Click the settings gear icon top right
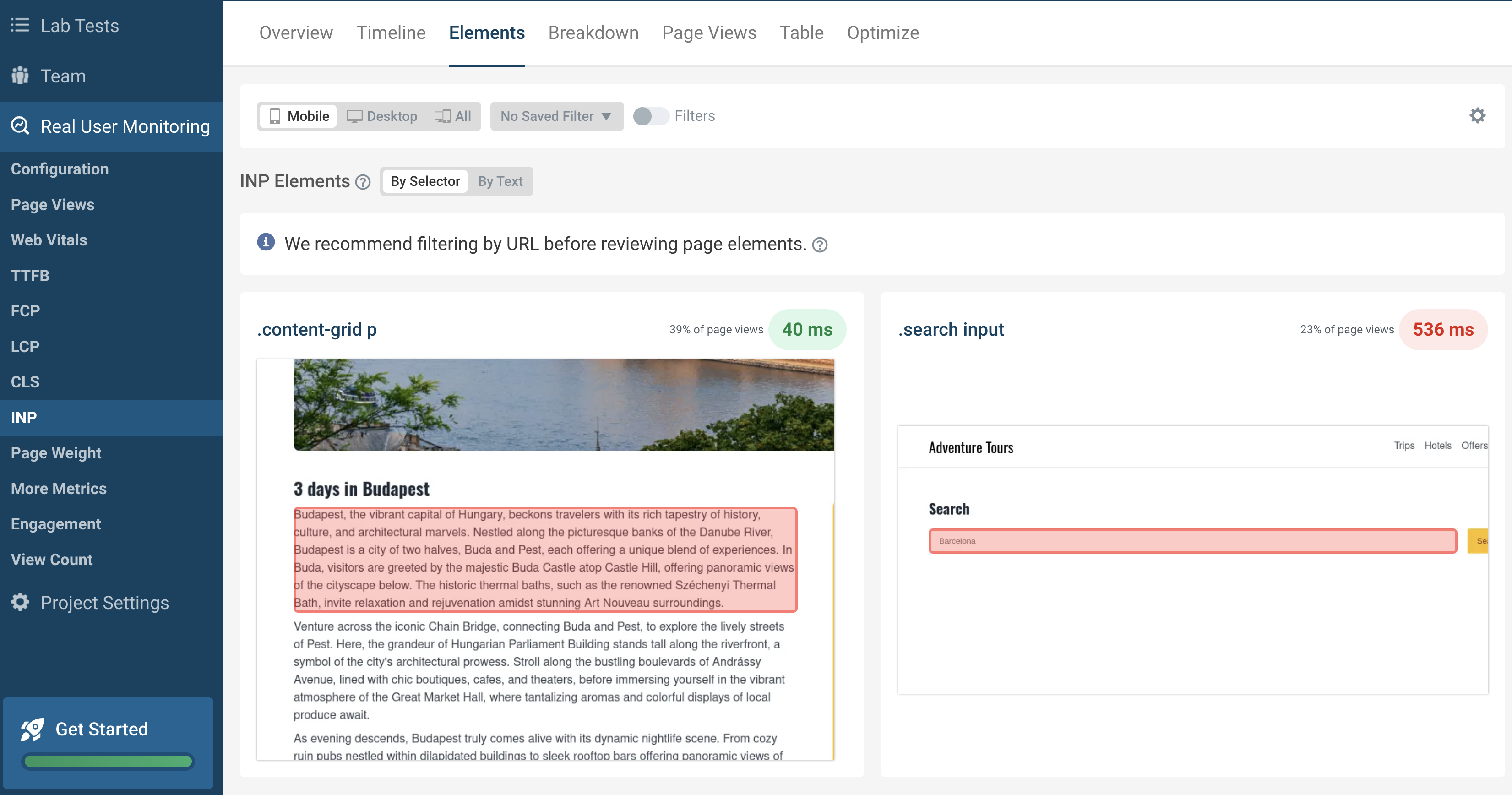The height and width of the screenshot is (795, 1512). [x=1479, y=116]
